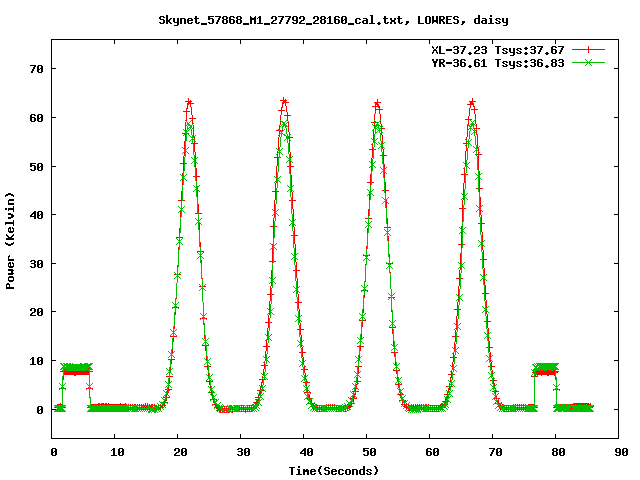Viewport: 640px width, 480px height.
Task: Click the 80 tick label on Time axis
Action: pos(558,452)
